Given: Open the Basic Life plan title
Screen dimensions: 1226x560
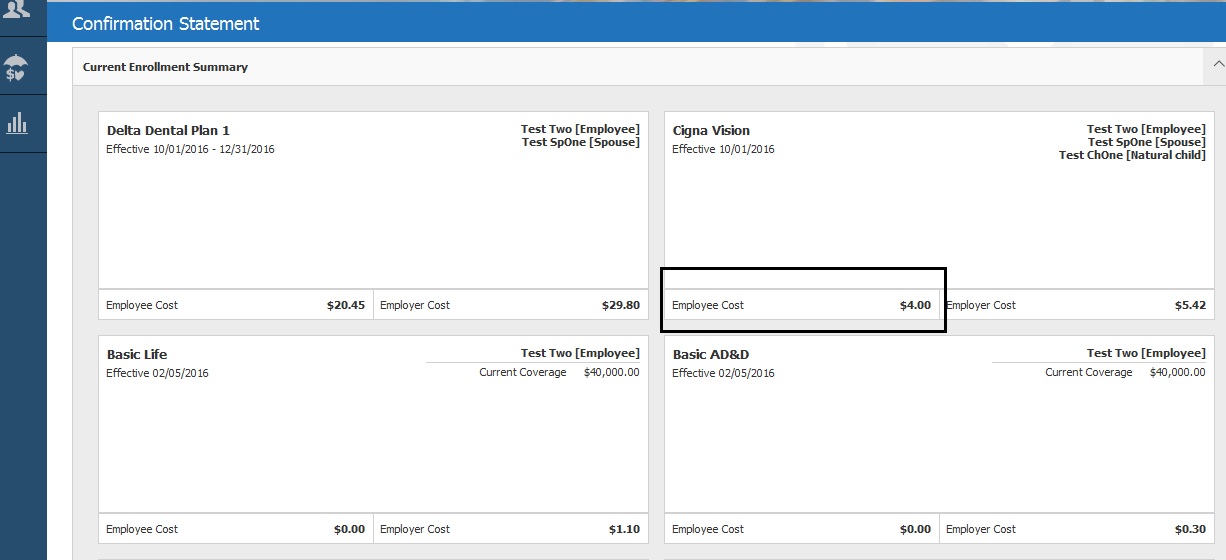Looking at the screenshot, I should pos(137,354).
